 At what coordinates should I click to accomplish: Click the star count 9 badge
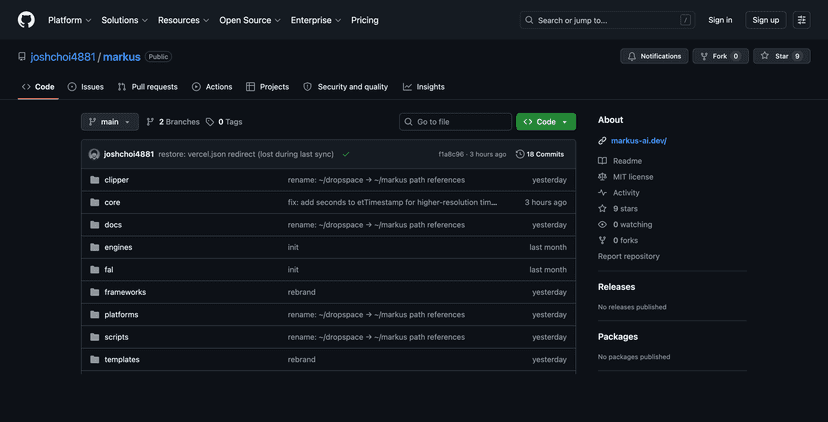pyautogui.click(x=797, y=56)
